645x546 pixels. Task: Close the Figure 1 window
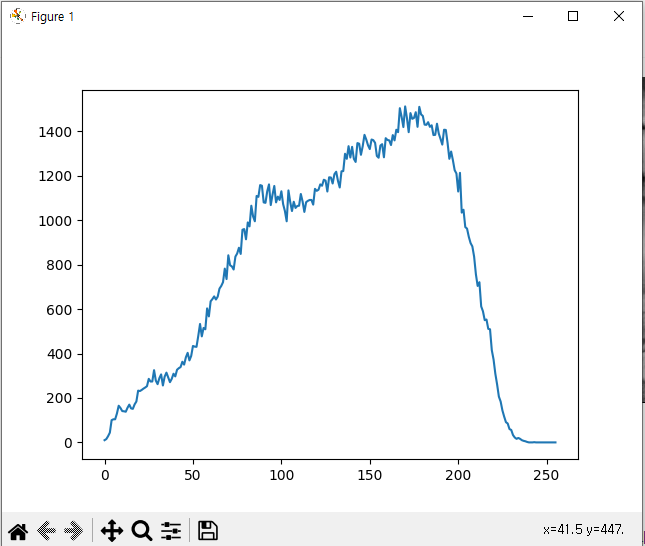pyautogui.click(x=619, y=16)
